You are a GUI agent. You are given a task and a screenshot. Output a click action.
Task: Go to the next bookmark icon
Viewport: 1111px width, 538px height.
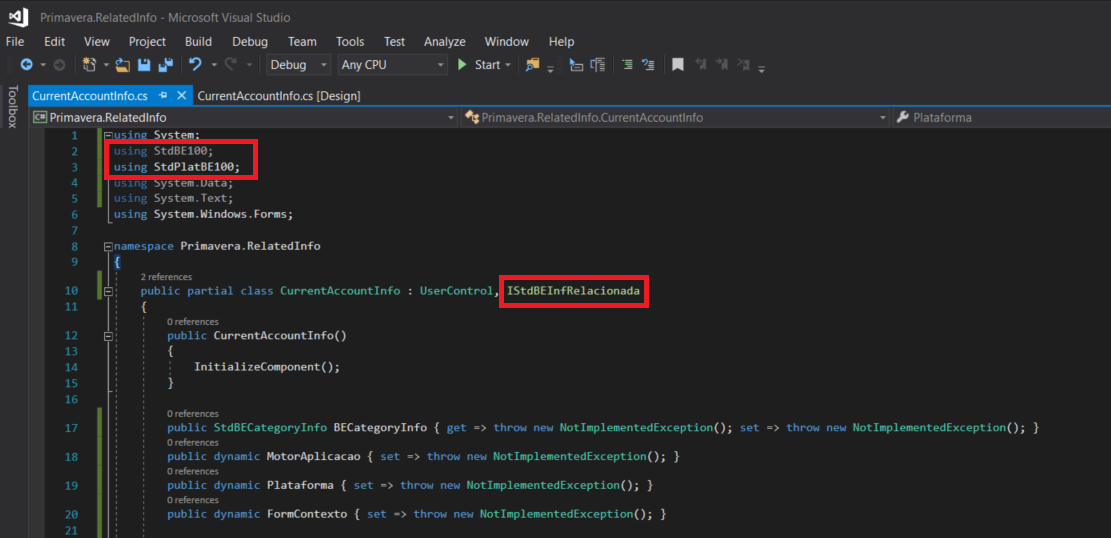click(722, 65)
